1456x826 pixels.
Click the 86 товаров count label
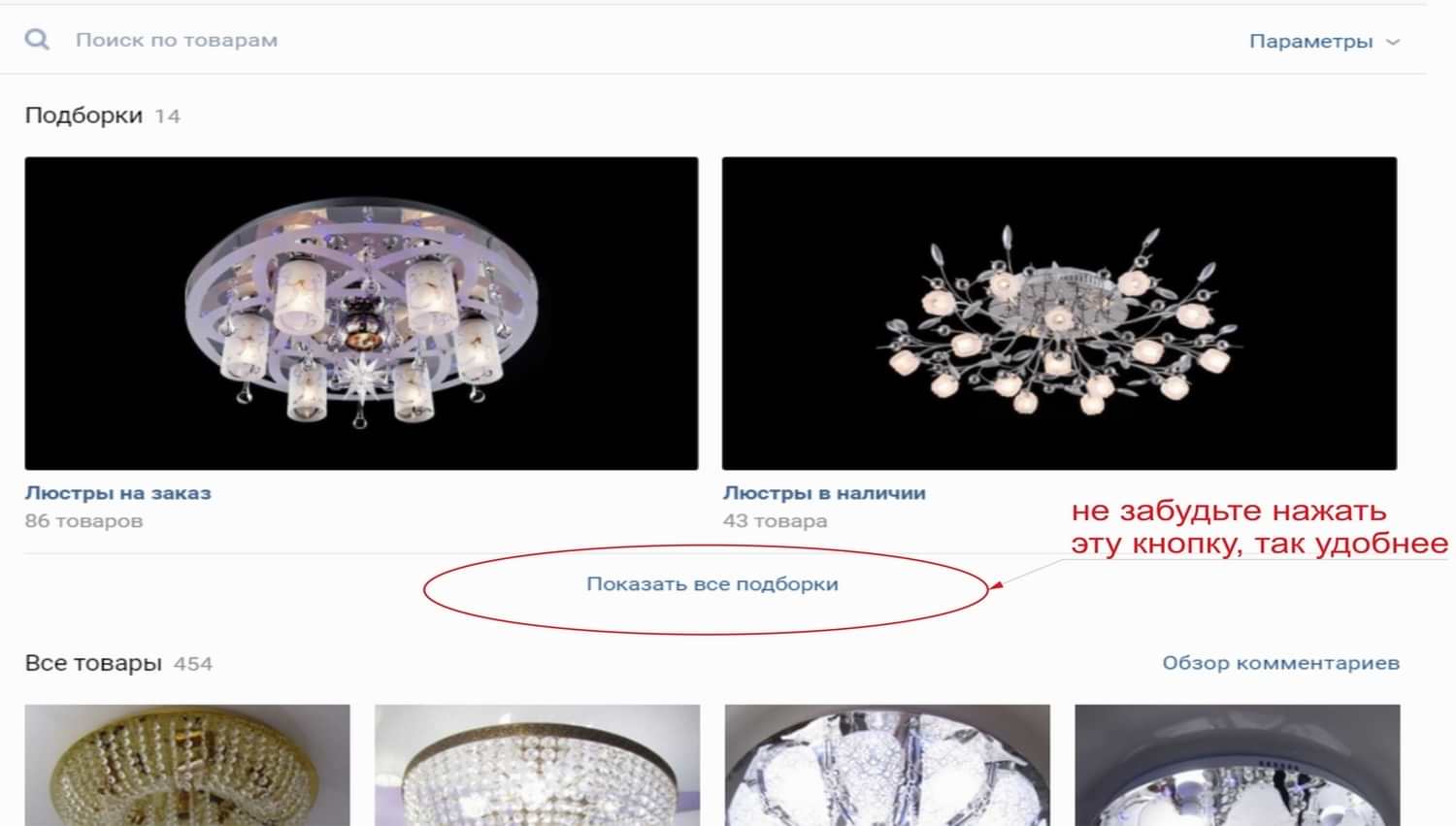[x=83, y=521]
